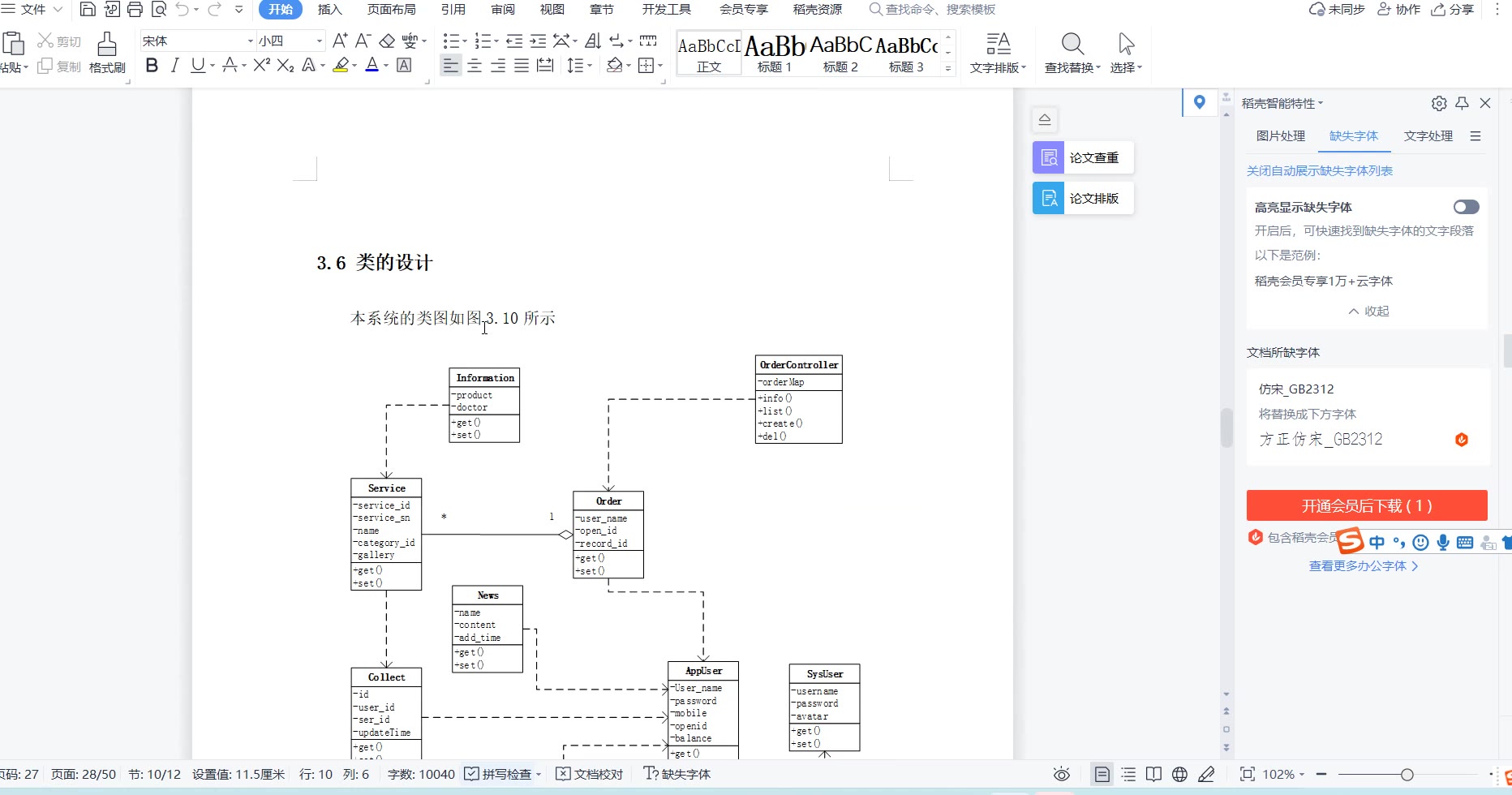Expand the styles gallery more arrow
1512x795 pixels.
(947, 69)
